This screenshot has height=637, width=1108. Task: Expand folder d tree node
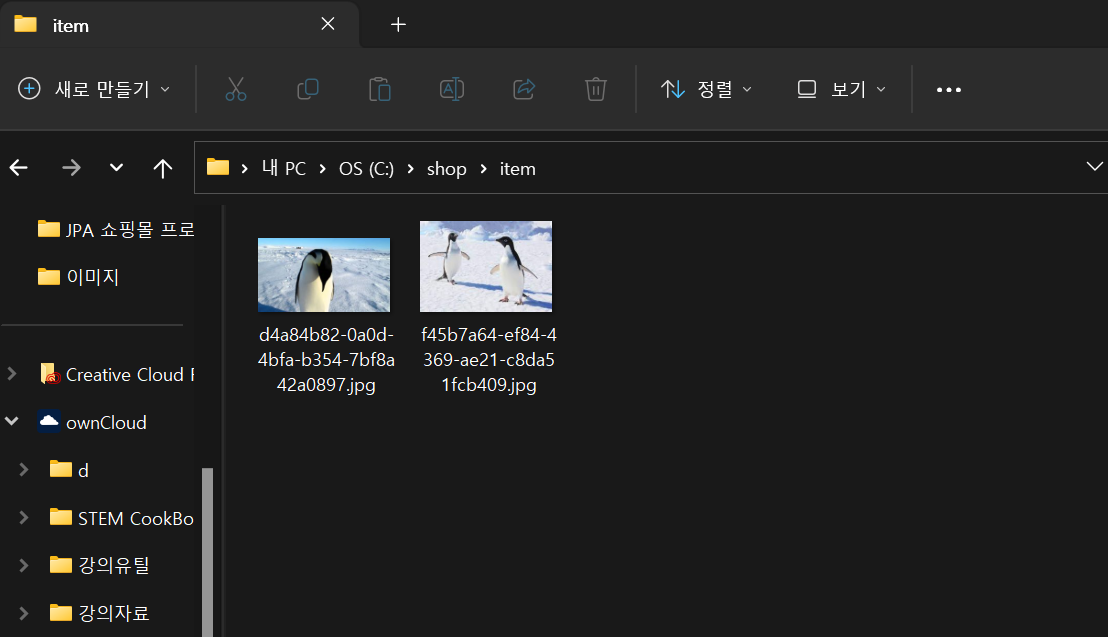pyautogui.click(x=23, y=469)
